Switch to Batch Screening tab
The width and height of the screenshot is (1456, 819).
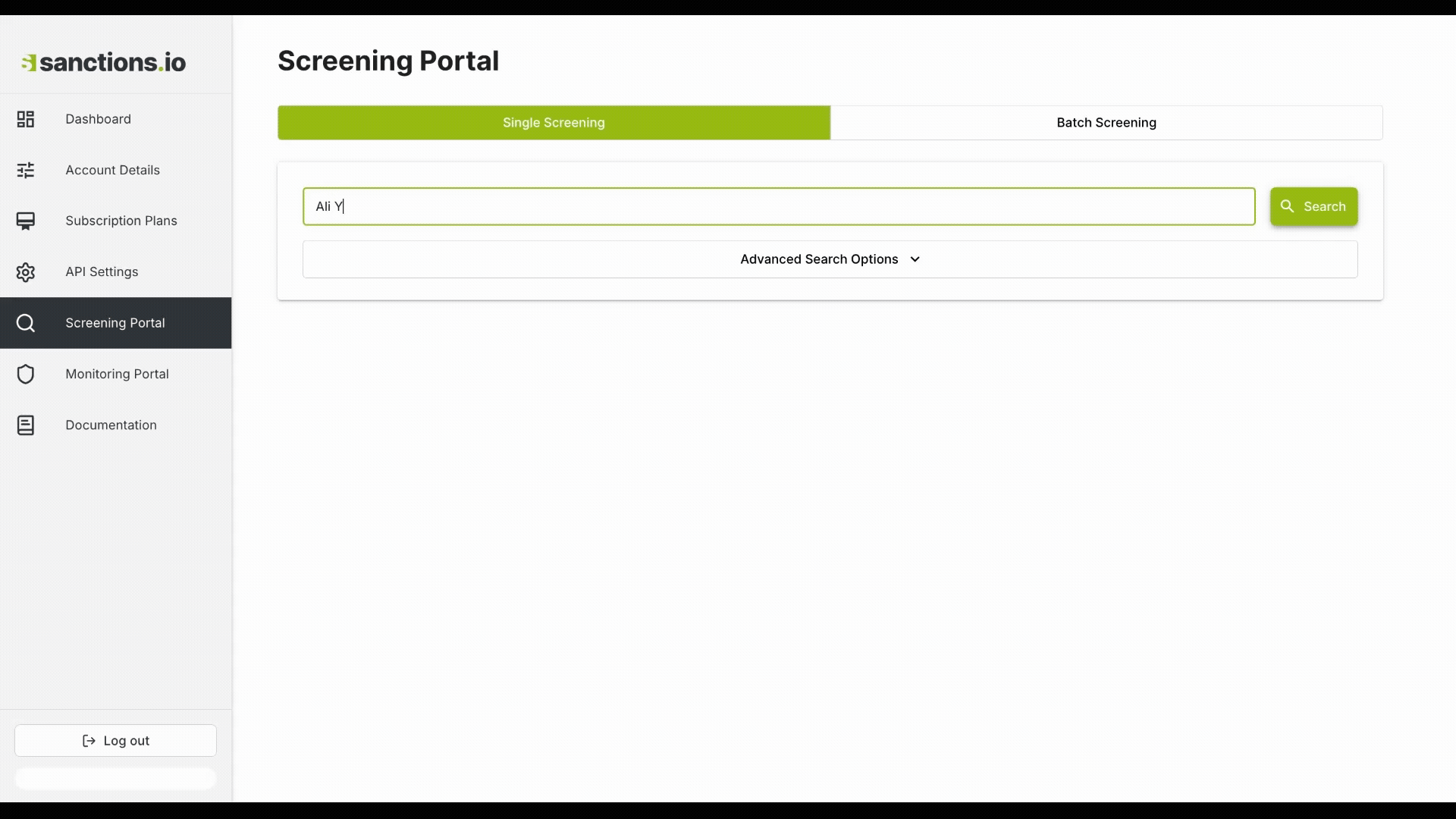pyautogui.click(x=1106, y=123)
